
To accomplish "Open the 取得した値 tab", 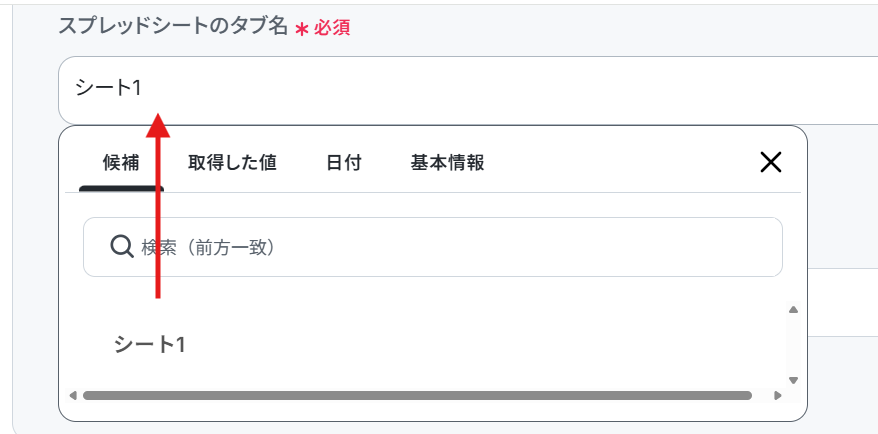I will pyautogui.click(x=232, y=162).
